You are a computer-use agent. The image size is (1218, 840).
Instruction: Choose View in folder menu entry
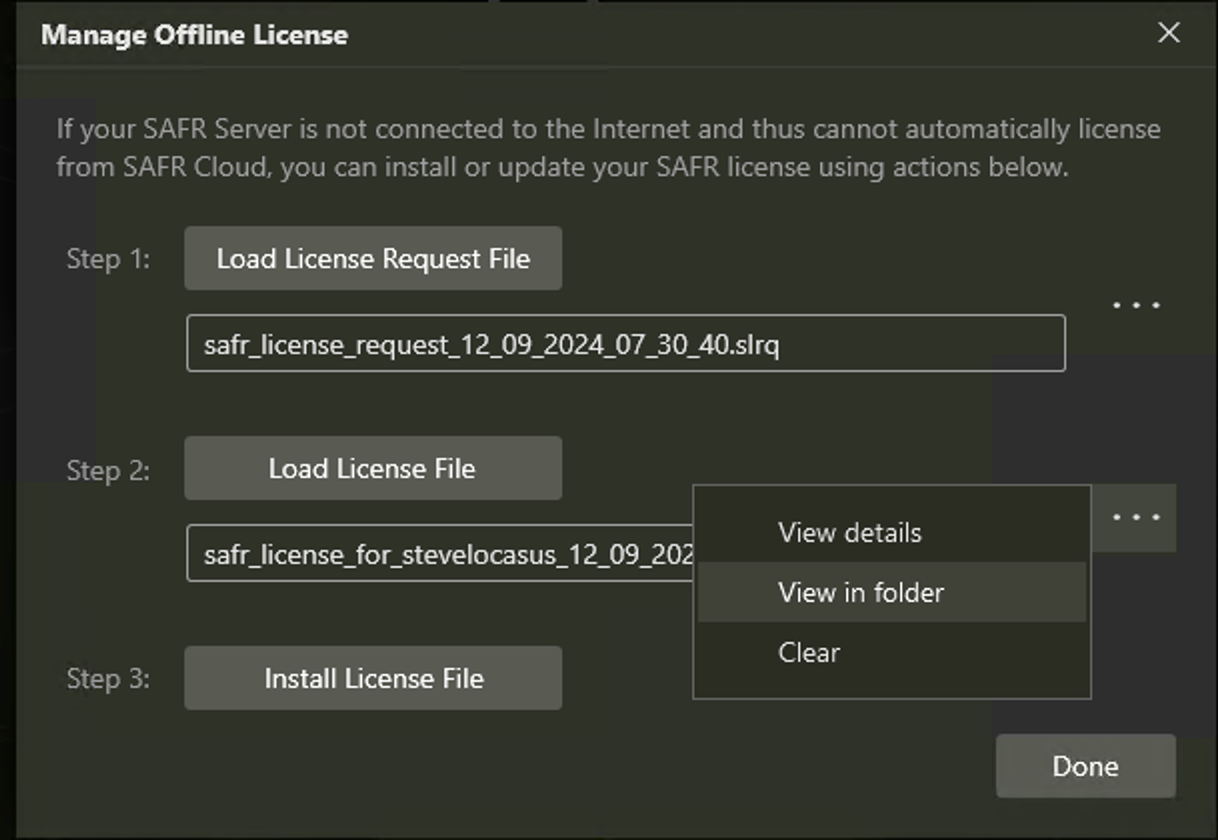coord(860,592)
